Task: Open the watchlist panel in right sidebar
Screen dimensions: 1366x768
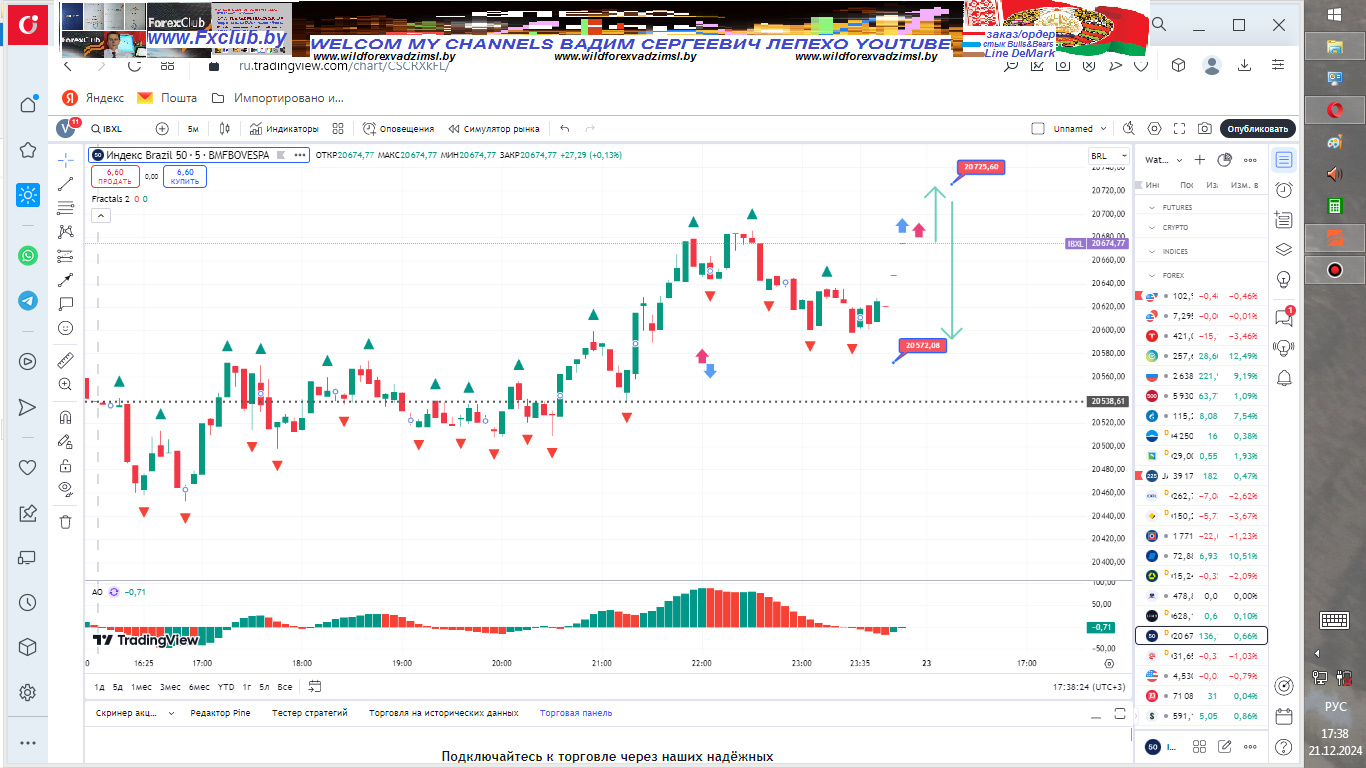Action: pos(1284,160)
